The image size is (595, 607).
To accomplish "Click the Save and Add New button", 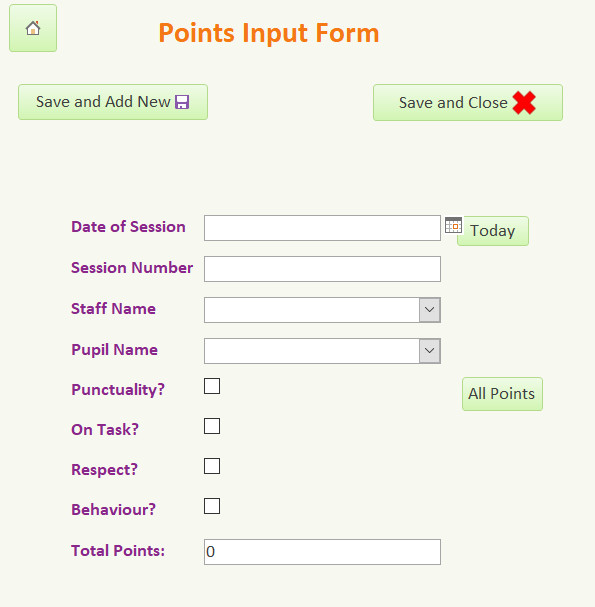I will (x=113, y=102).
